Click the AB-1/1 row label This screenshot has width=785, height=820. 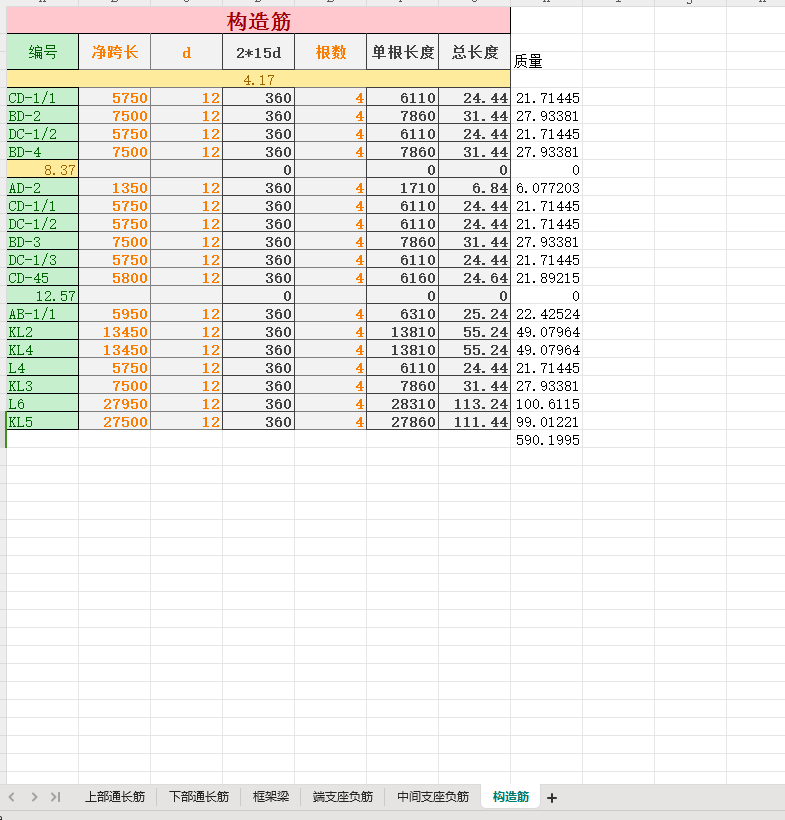[x=42, y=314]
